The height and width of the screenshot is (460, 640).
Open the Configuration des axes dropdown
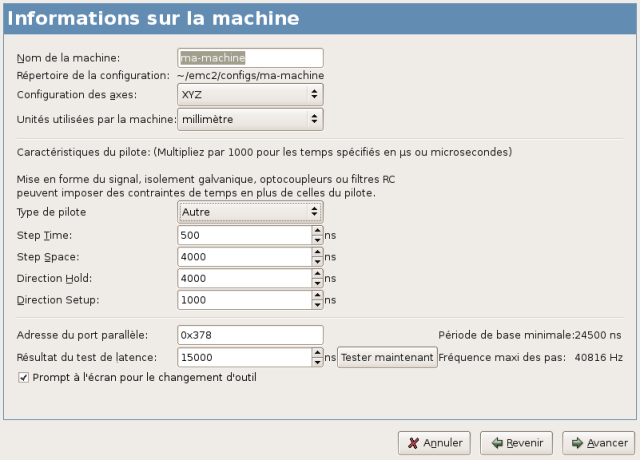(250, 94)
